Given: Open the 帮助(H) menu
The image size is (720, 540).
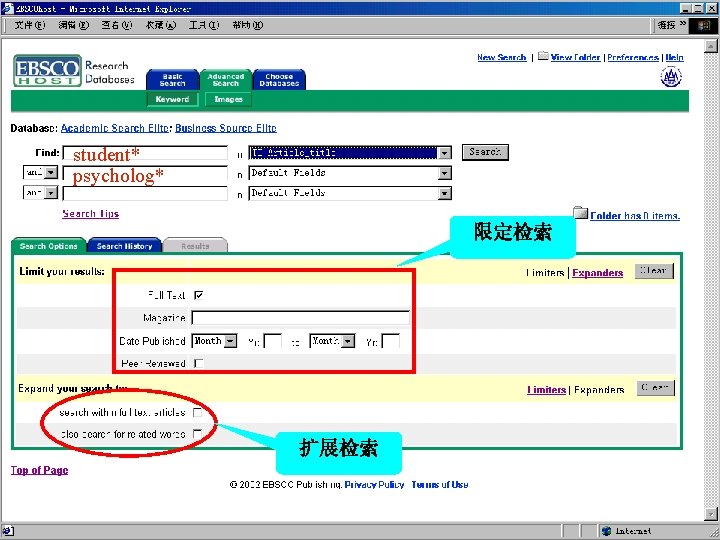Looking at the screenshot, I should (248, 25).
